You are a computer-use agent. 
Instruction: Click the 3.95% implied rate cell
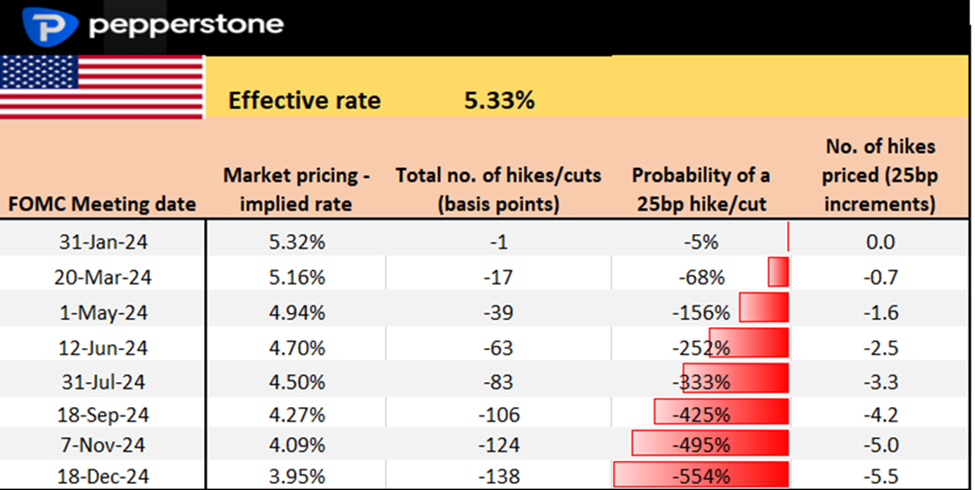pyautogui.click(x=297, y=476)
